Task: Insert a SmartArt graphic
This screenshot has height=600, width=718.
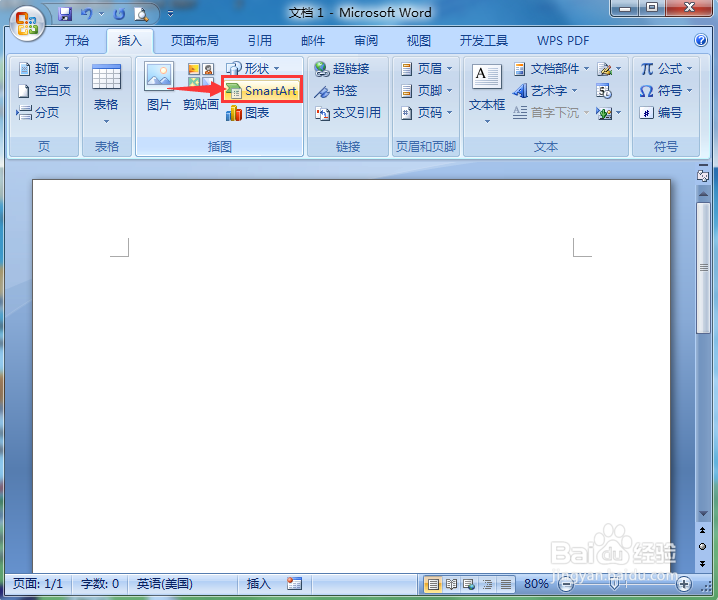Action: [x=261, y=91]
